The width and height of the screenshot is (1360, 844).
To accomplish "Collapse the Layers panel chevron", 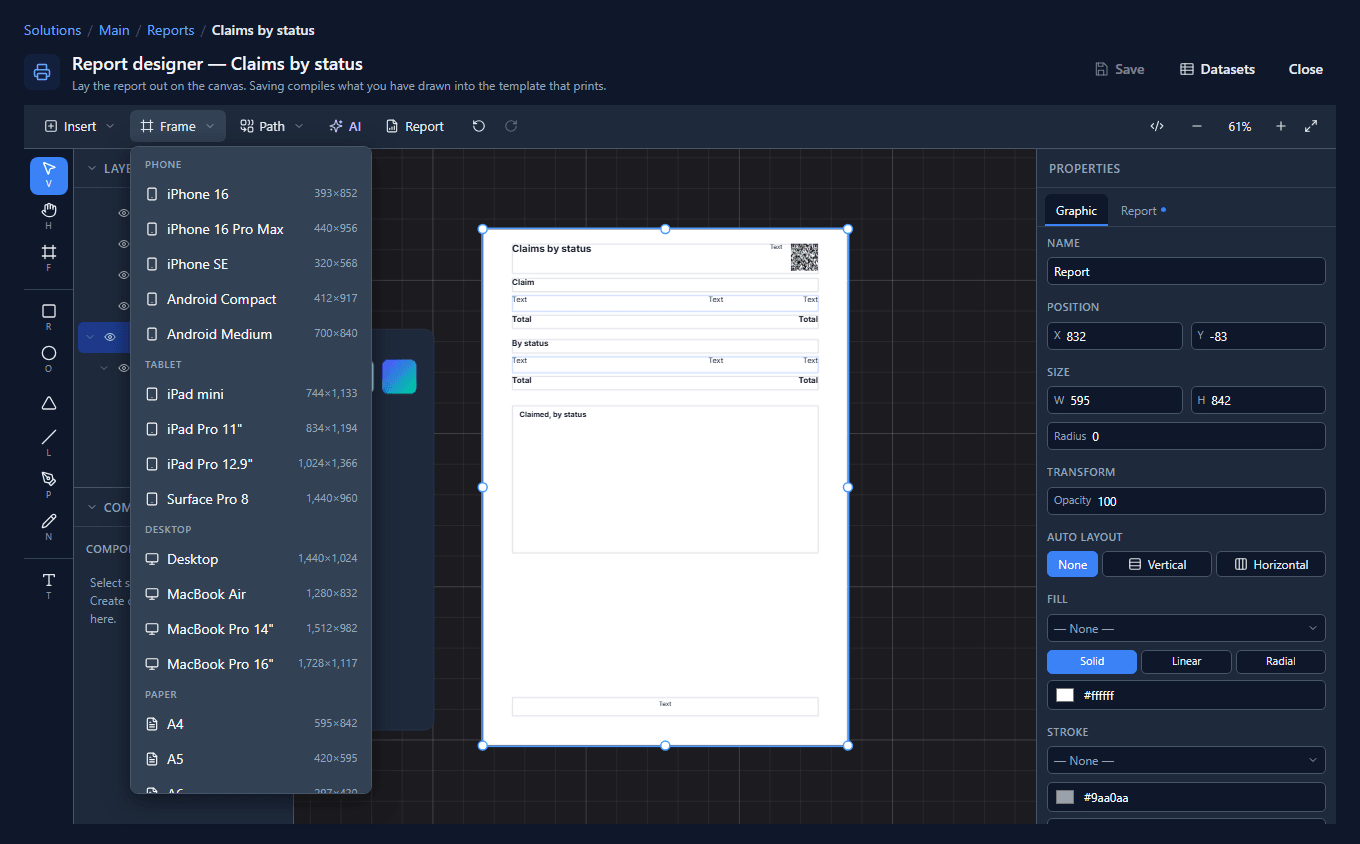I will (x=92, y=168).
